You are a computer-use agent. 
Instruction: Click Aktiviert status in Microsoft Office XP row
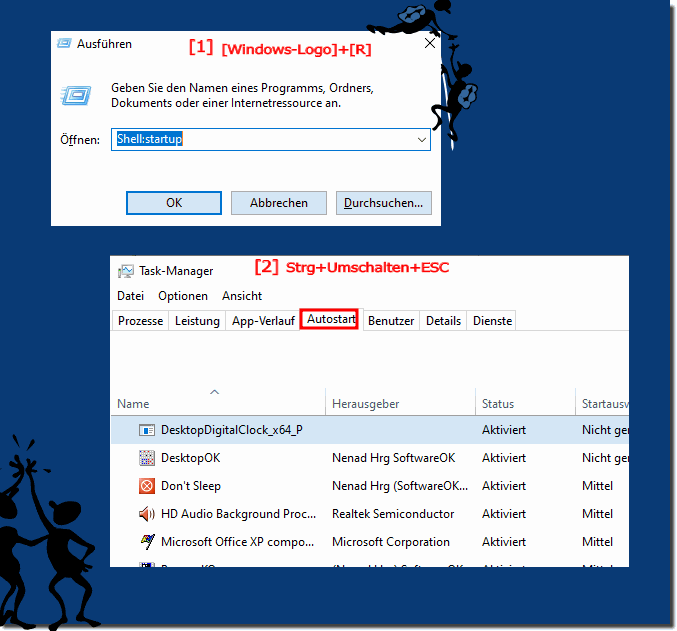click(x=504, y=542)
